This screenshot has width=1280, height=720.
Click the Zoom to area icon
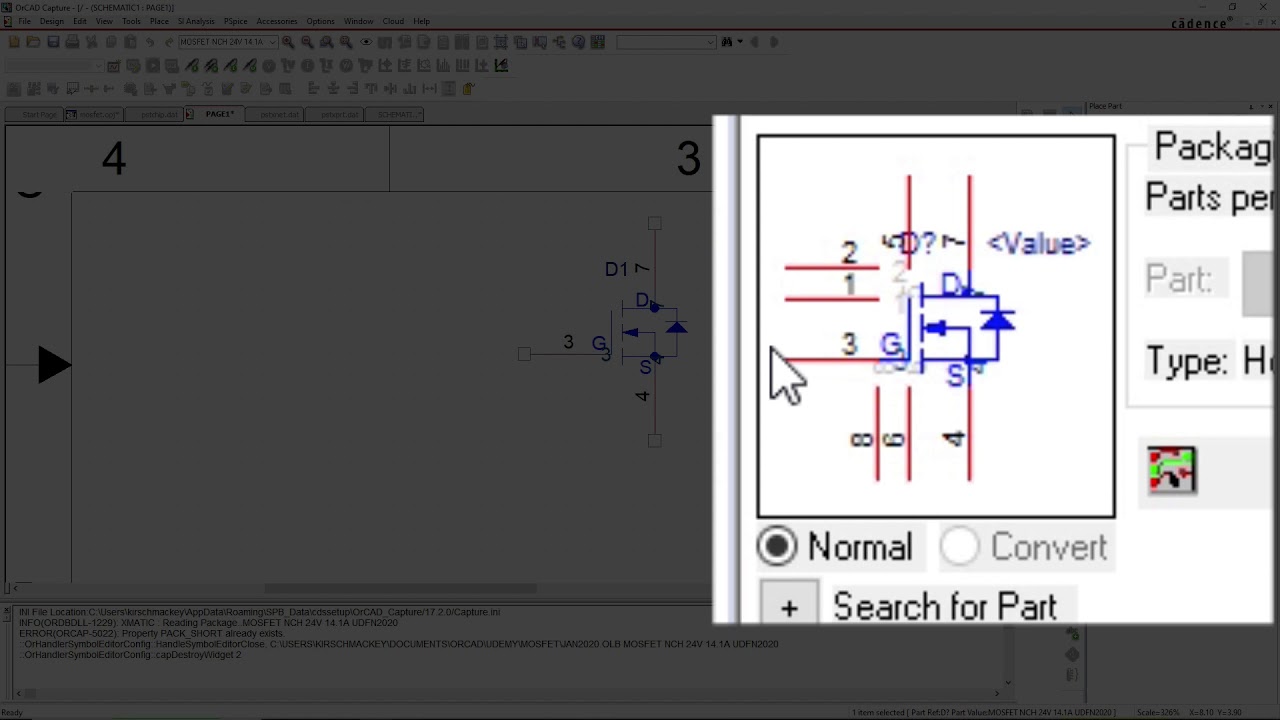point(326,42)
